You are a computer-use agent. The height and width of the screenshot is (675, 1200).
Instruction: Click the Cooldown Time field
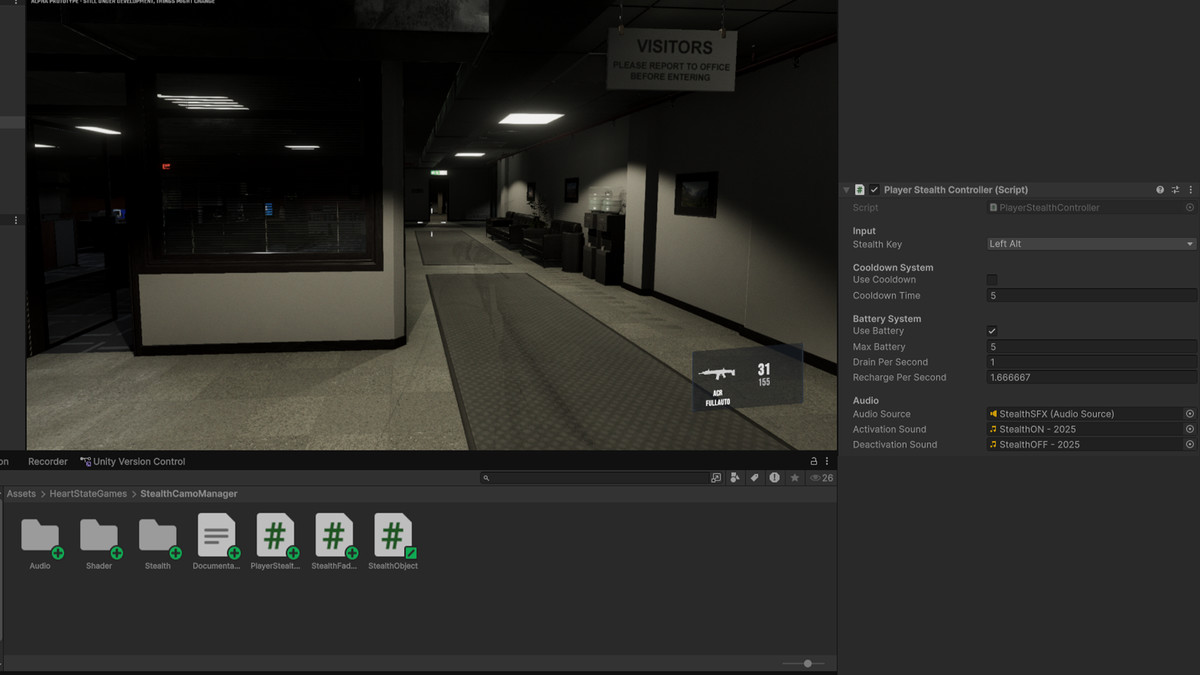tap(1091, 296)
